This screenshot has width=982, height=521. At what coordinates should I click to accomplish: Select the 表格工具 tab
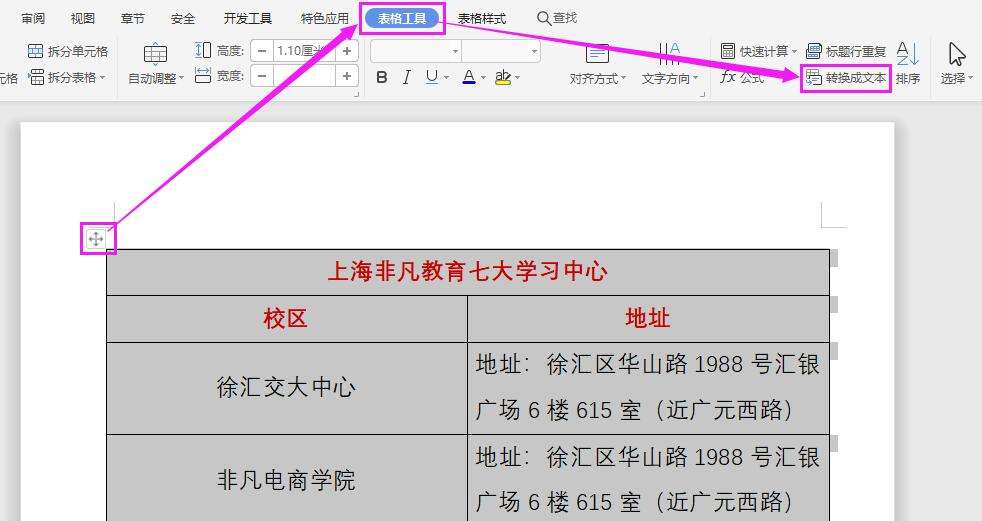[402, 19]
